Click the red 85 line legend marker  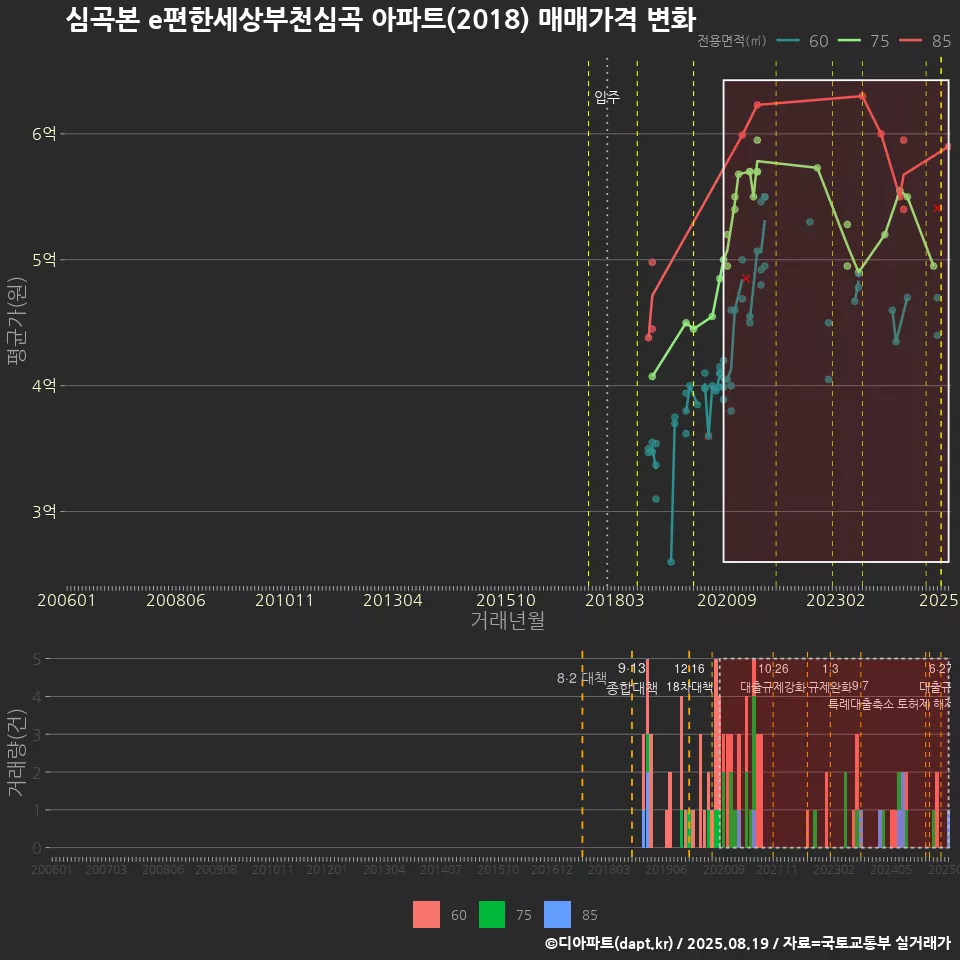pyautogui.click(x=912, y=41)
